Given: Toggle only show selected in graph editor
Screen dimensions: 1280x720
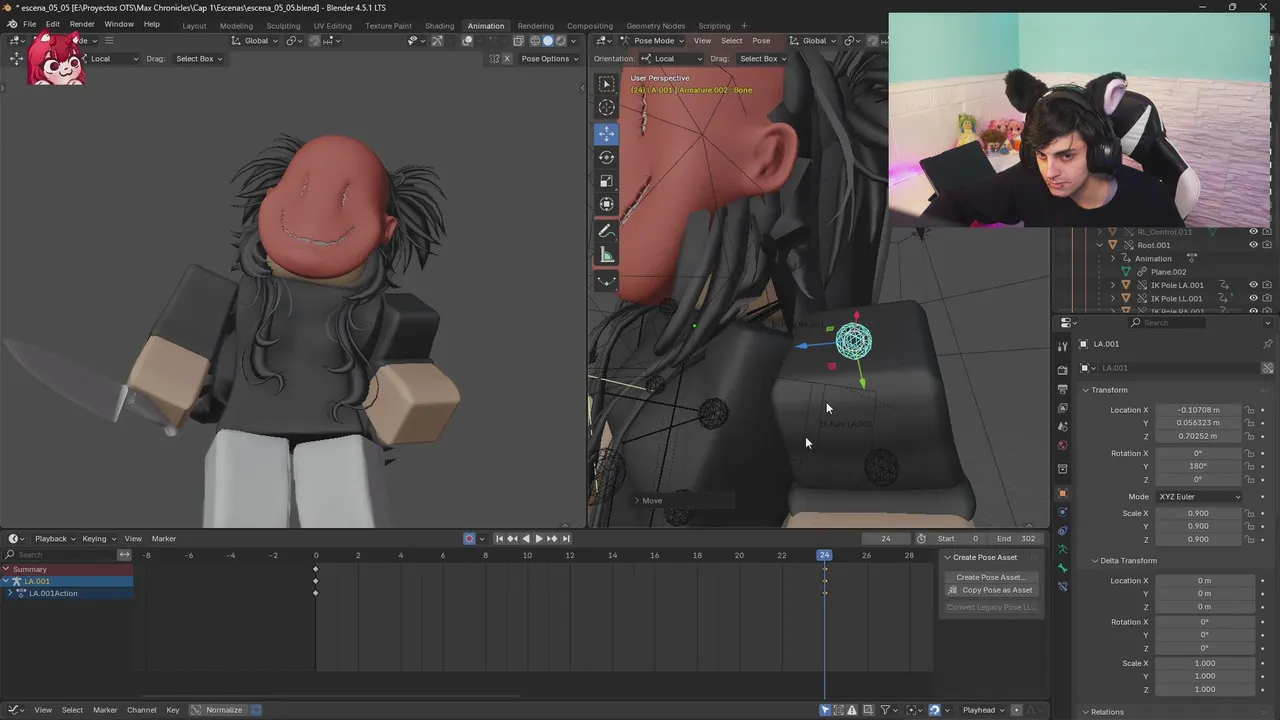Looking at the screenshot, I should [x=825, y=710].
